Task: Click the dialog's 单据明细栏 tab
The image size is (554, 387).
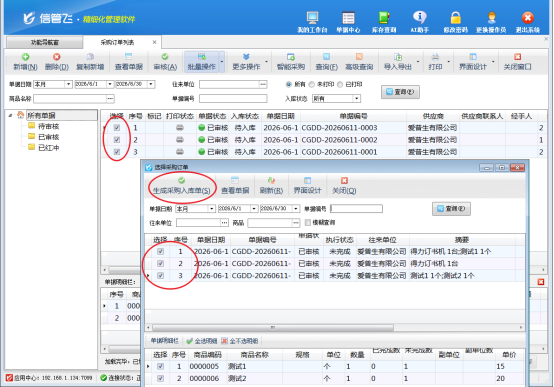Action: [x=164, y=341]
